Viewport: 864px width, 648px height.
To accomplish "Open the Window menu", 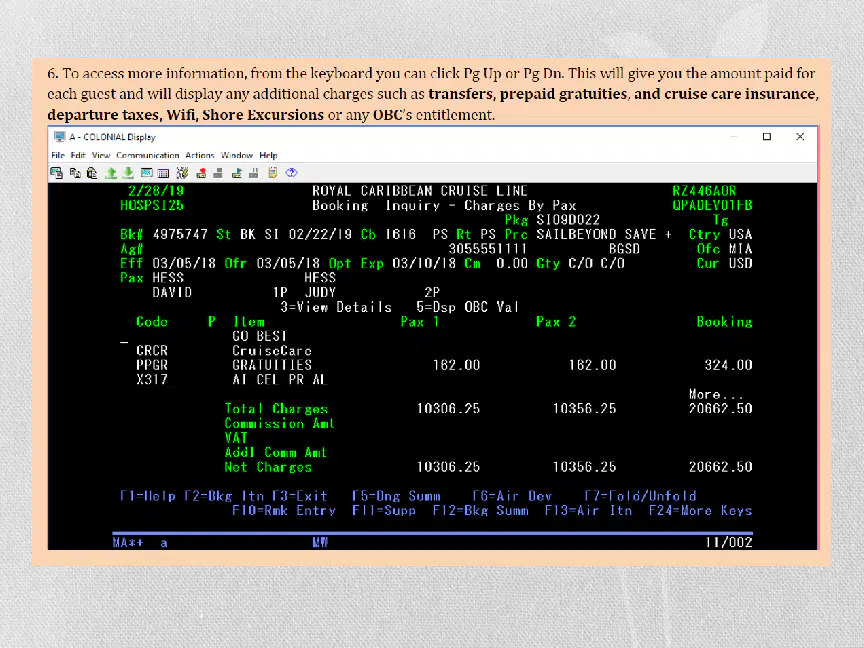I will click(237, 155).
